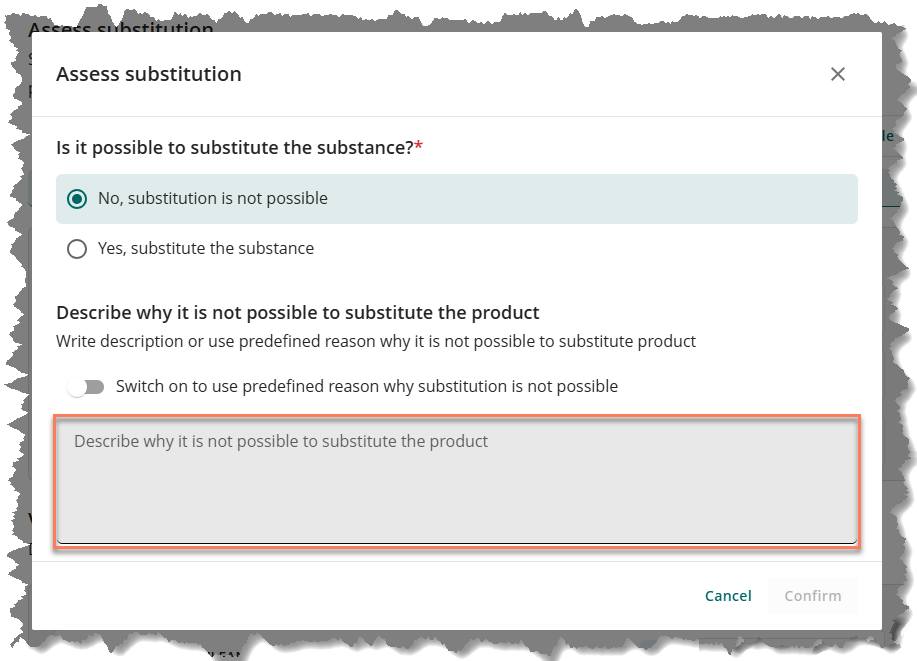Click the 'Yes, substitute the substance' label text
The height and width of the screenshot is (661, 917).
click(x=205, y=249)
